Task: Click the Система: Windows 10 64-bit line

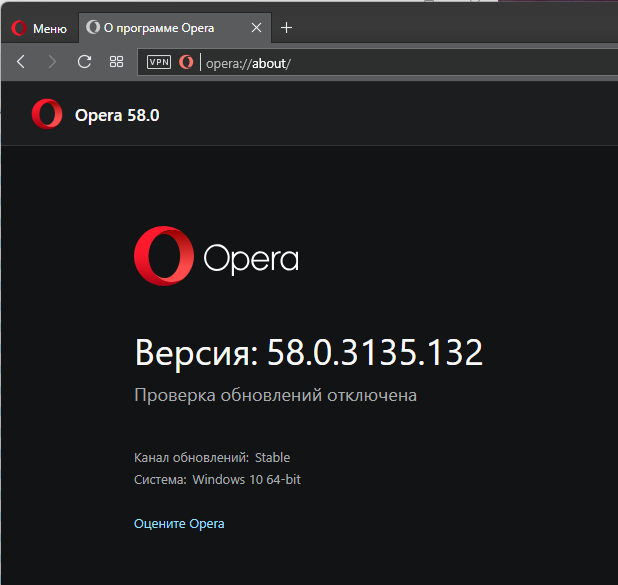Action: pos(217,480)
